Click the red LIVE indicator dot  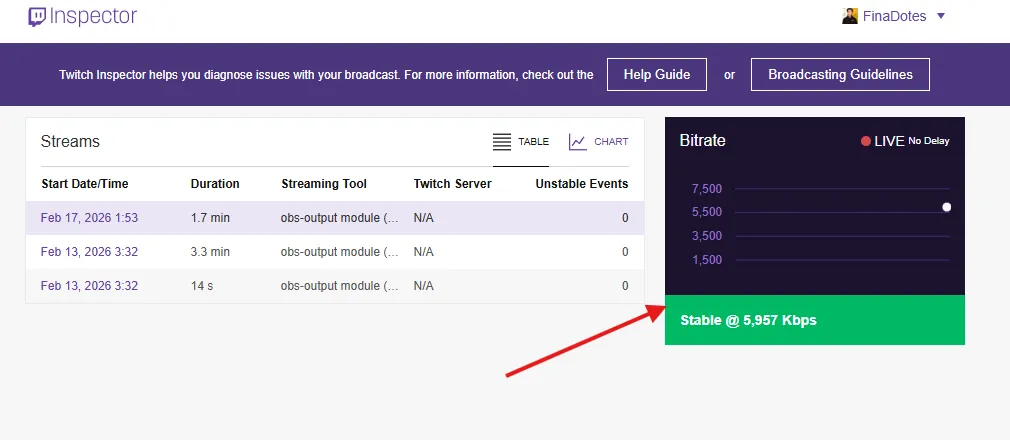[x=866, y=142]
